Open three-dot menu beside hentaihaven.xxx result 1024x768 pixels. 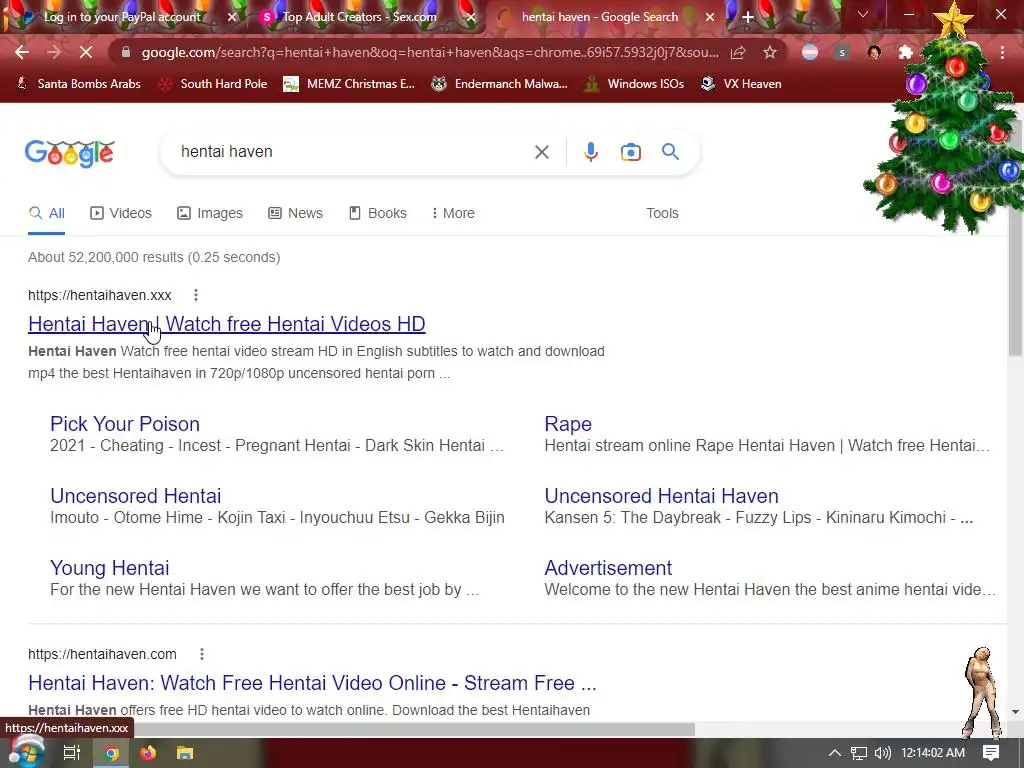coord(196,295)
